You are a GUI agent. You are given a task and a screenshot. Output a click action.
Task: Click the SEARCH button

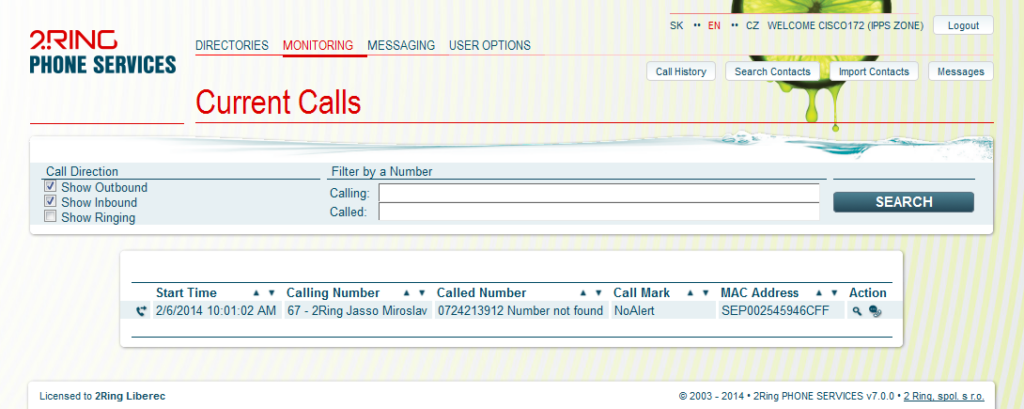(903, 202)
